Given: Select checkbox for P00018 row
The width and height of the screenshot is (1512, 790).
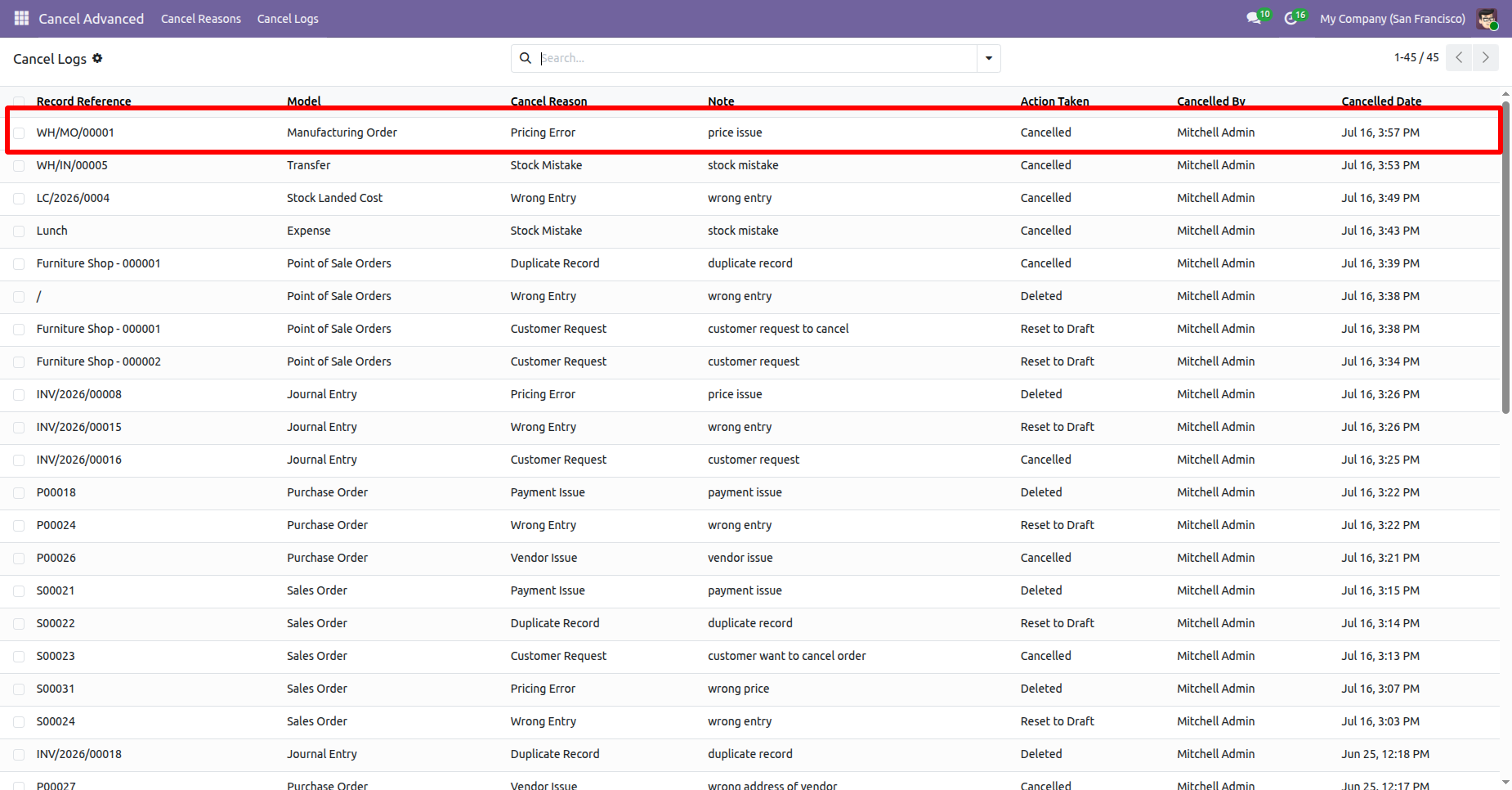Looking at the screenshot, I should (x=19, y=492).
